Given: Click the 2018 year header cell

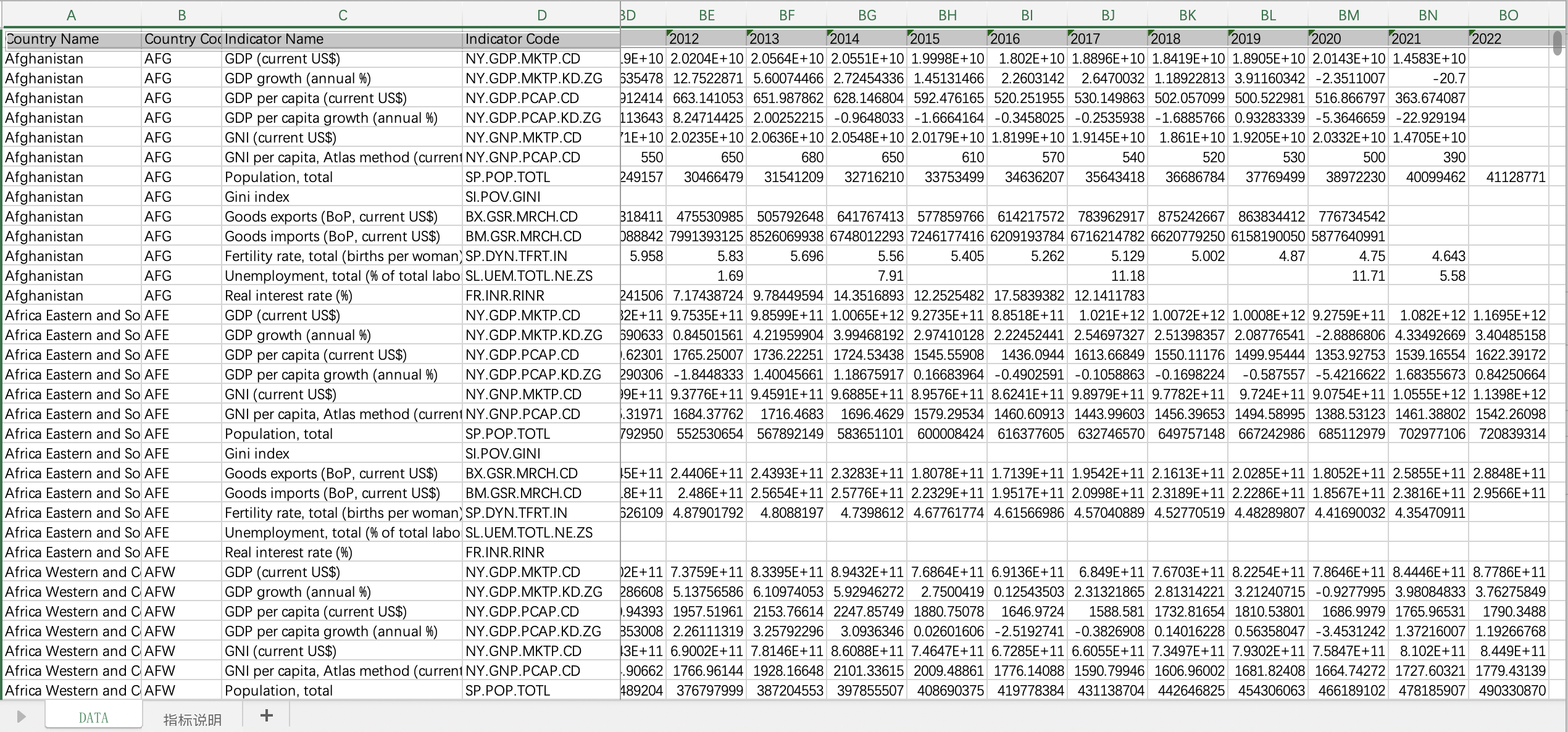Looking at the screenshot, I should tap(1188, 39).
